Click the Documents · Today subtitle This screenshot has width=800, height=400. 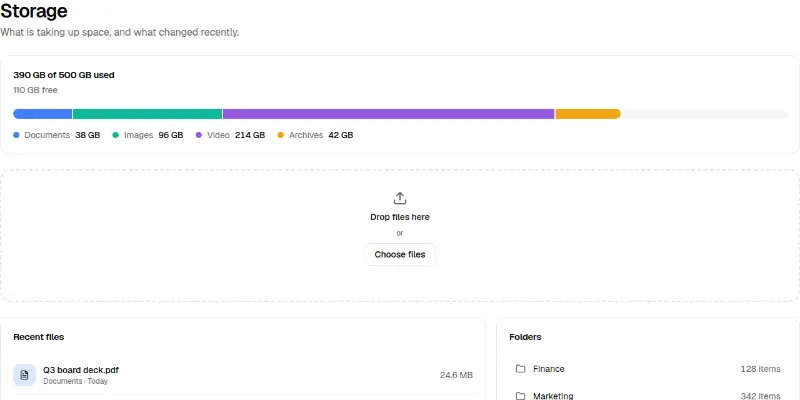point(76,381)
